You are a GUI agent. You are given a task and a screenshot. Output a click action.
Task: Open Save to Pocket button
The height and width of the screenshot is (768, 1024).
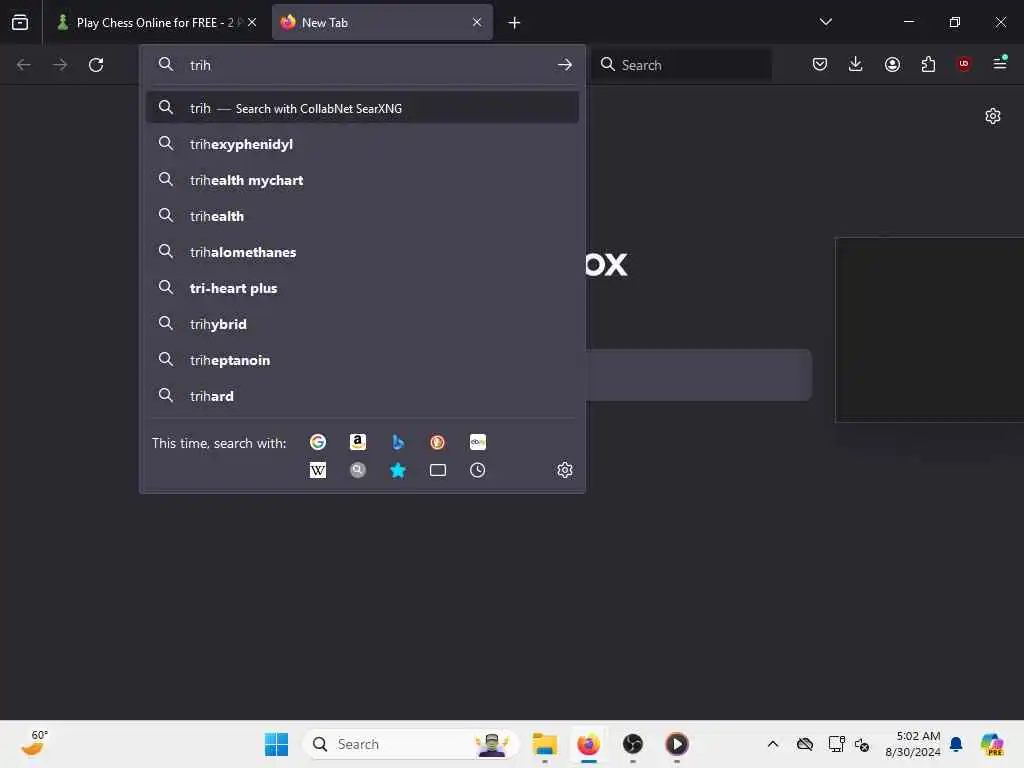click(820, 64)
